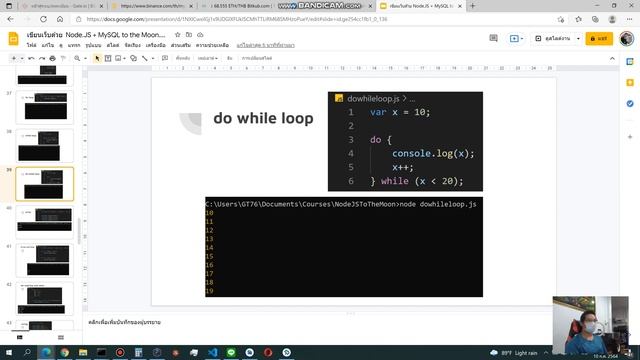
Task: Star the presentation title
Action: [178, 35]
